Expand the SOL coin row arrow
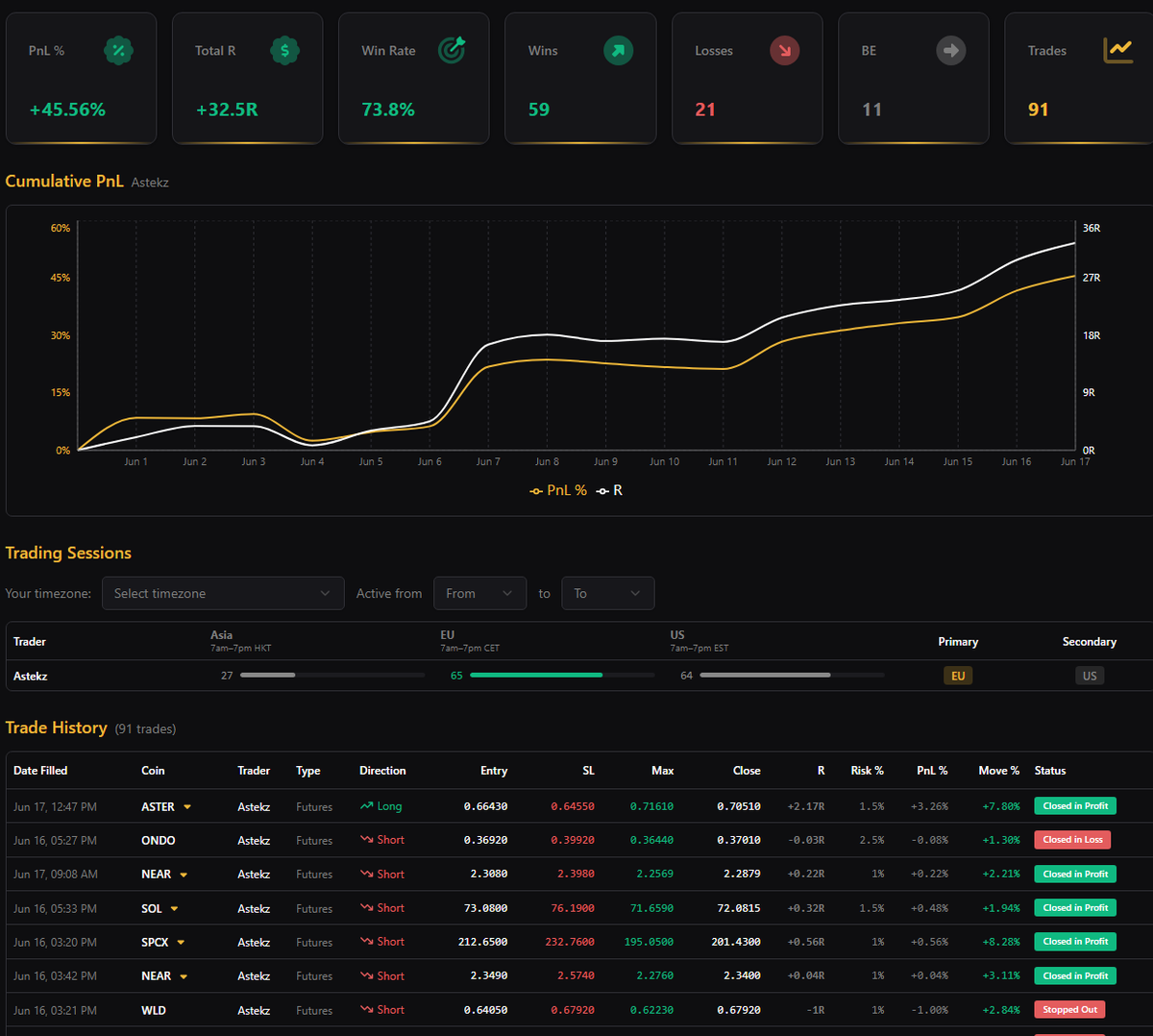1153x1036 pixels. [x=174, y=908]
